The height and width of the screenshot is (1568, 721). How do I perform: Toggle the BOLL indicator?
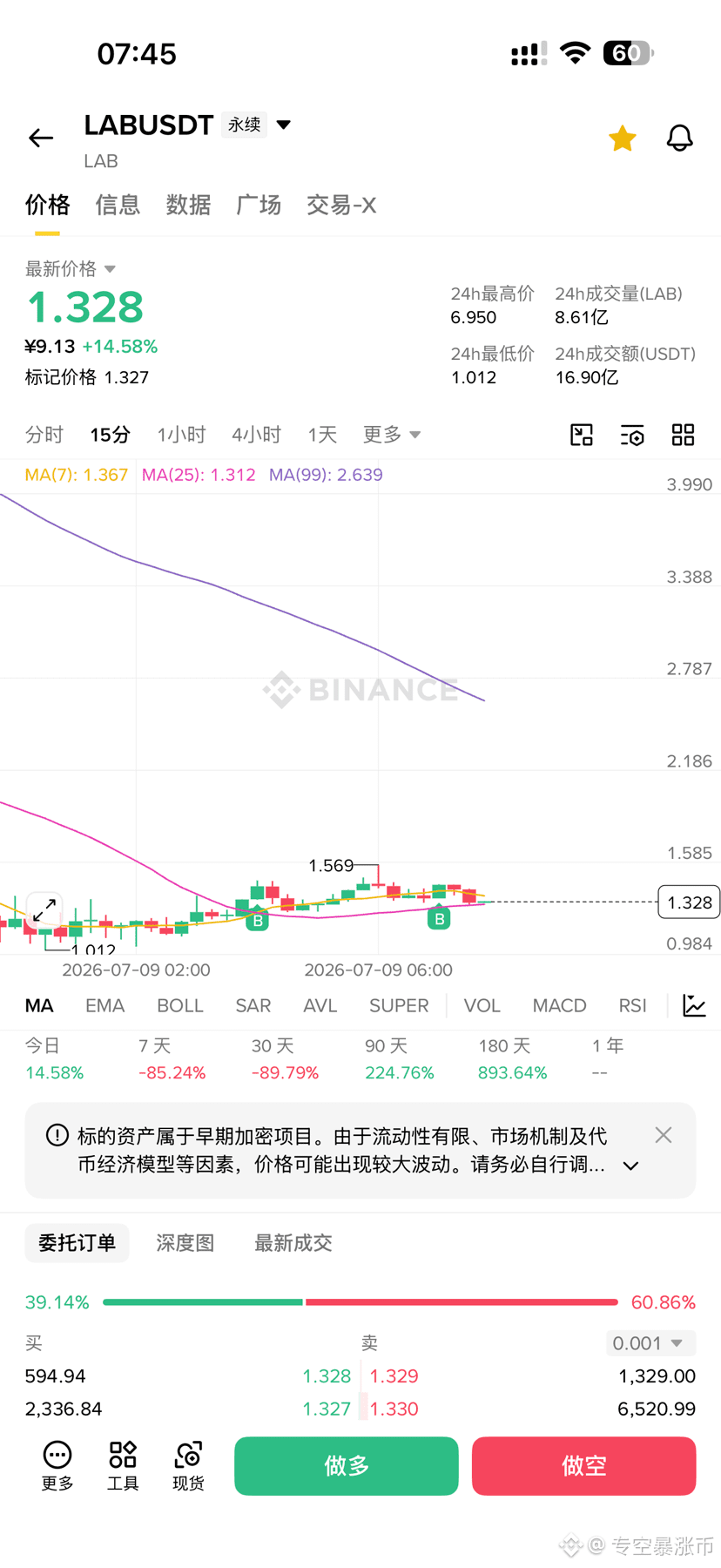point(180,1005)
